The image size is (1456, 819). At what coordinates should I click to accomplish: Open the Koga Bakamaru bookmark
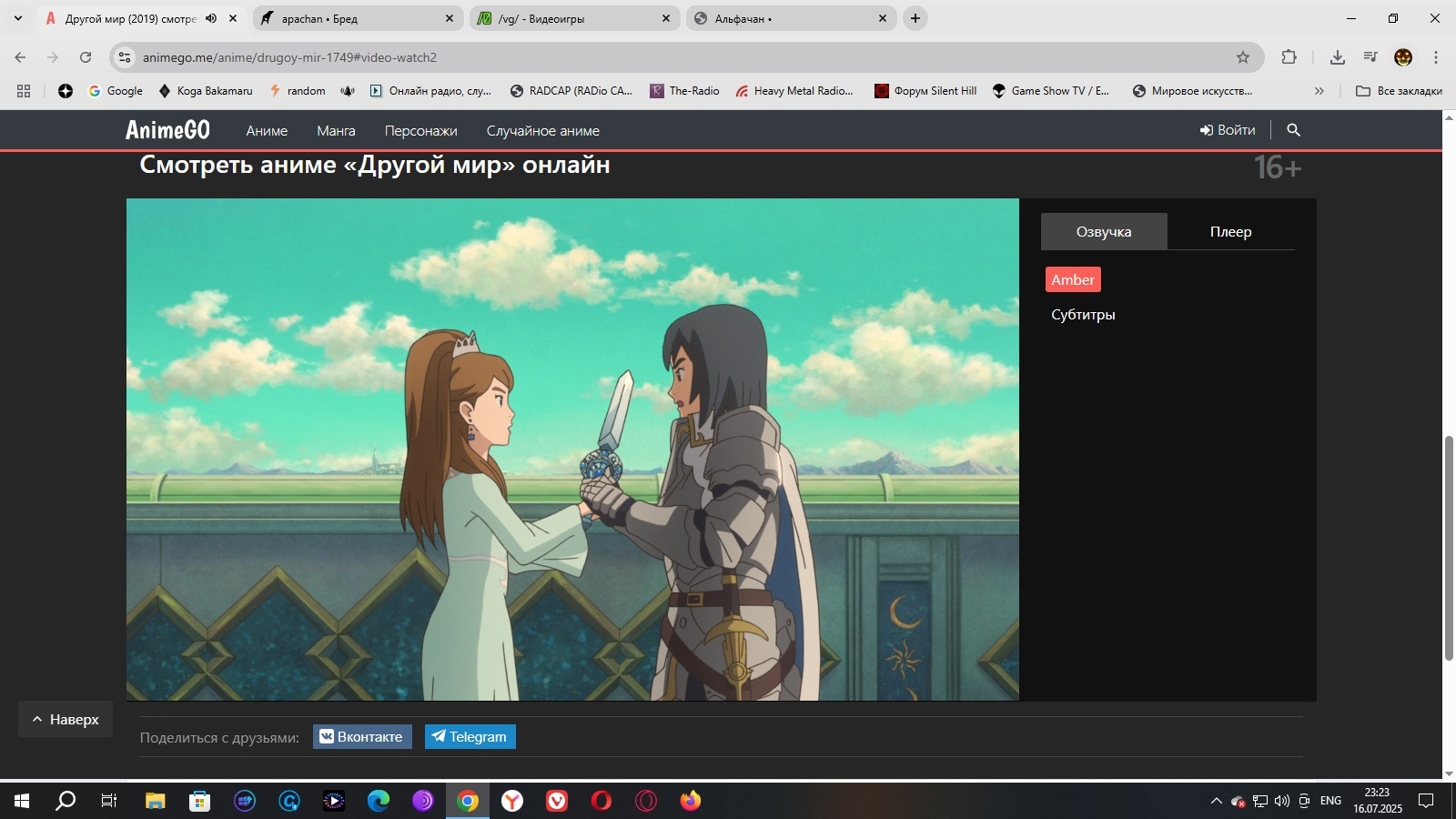[206, 91]
